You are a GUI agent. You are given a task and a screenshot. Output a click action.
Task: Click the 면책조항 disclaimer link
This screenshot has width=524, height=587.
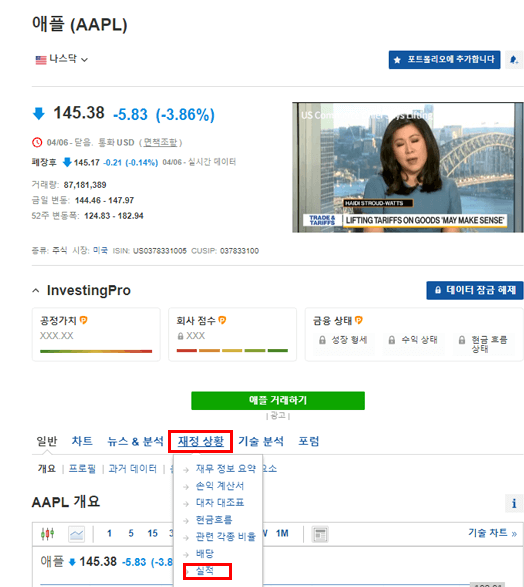(160, 142)
